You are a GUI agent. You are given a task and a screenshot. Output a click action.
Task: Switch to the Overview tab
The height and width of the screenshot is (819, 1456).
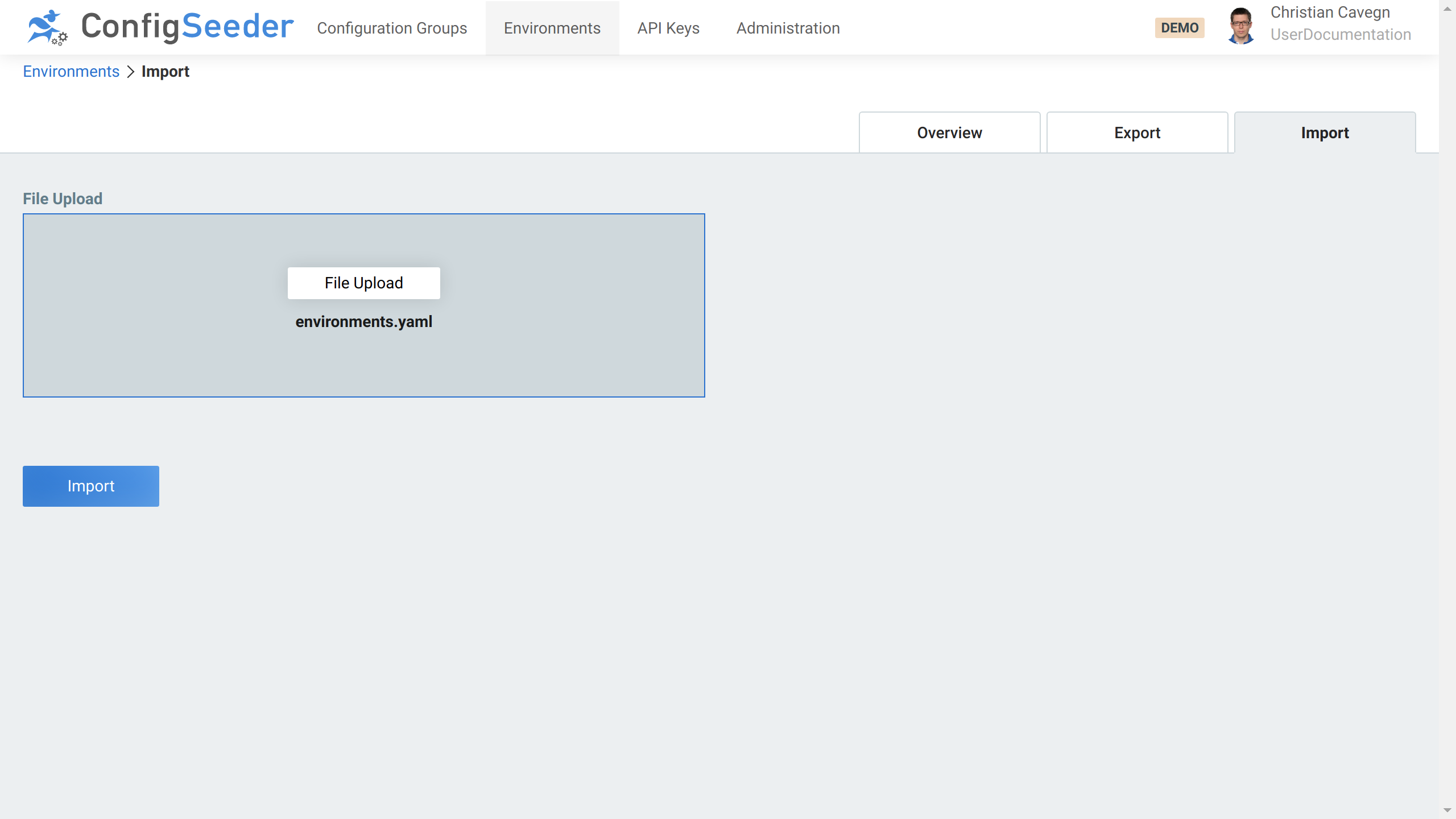click(x=949, y=133)
